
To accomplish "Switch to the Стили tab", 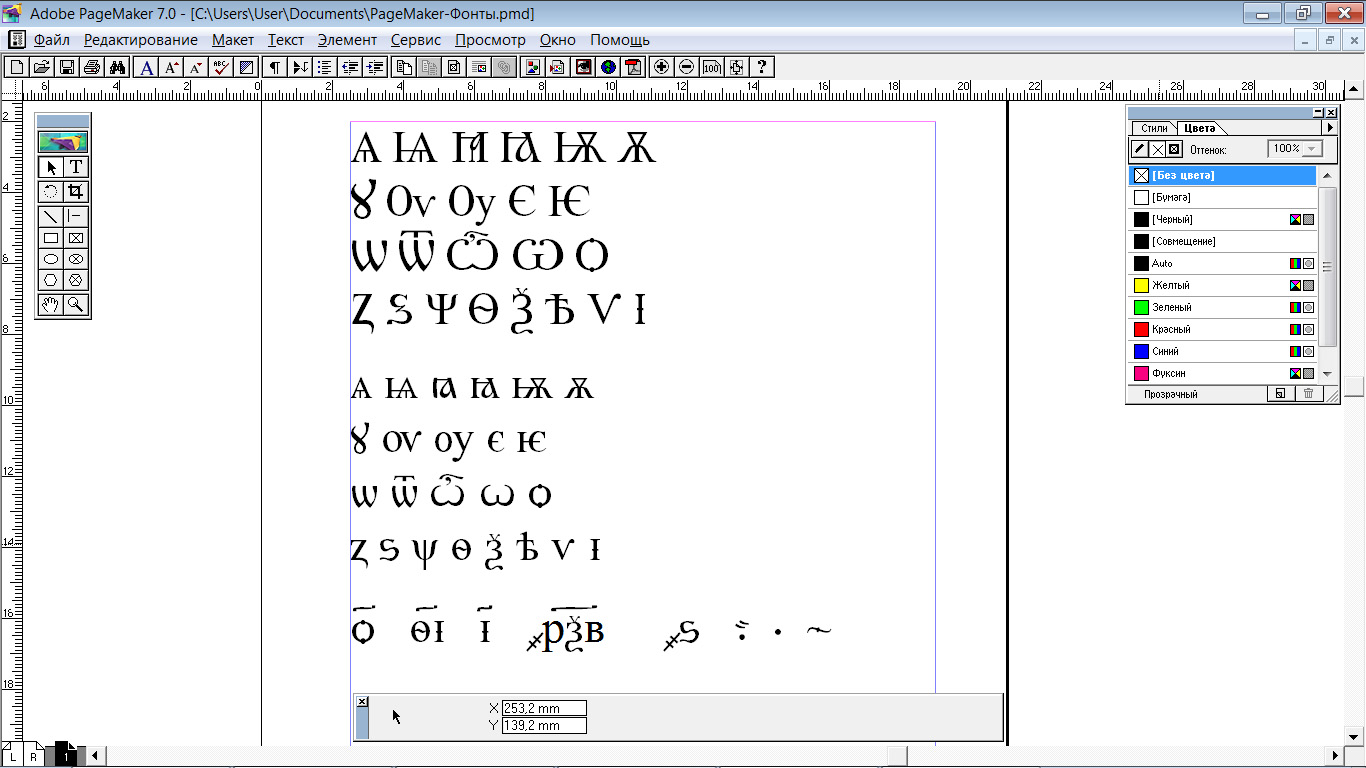I will (x=1154, y=128).
